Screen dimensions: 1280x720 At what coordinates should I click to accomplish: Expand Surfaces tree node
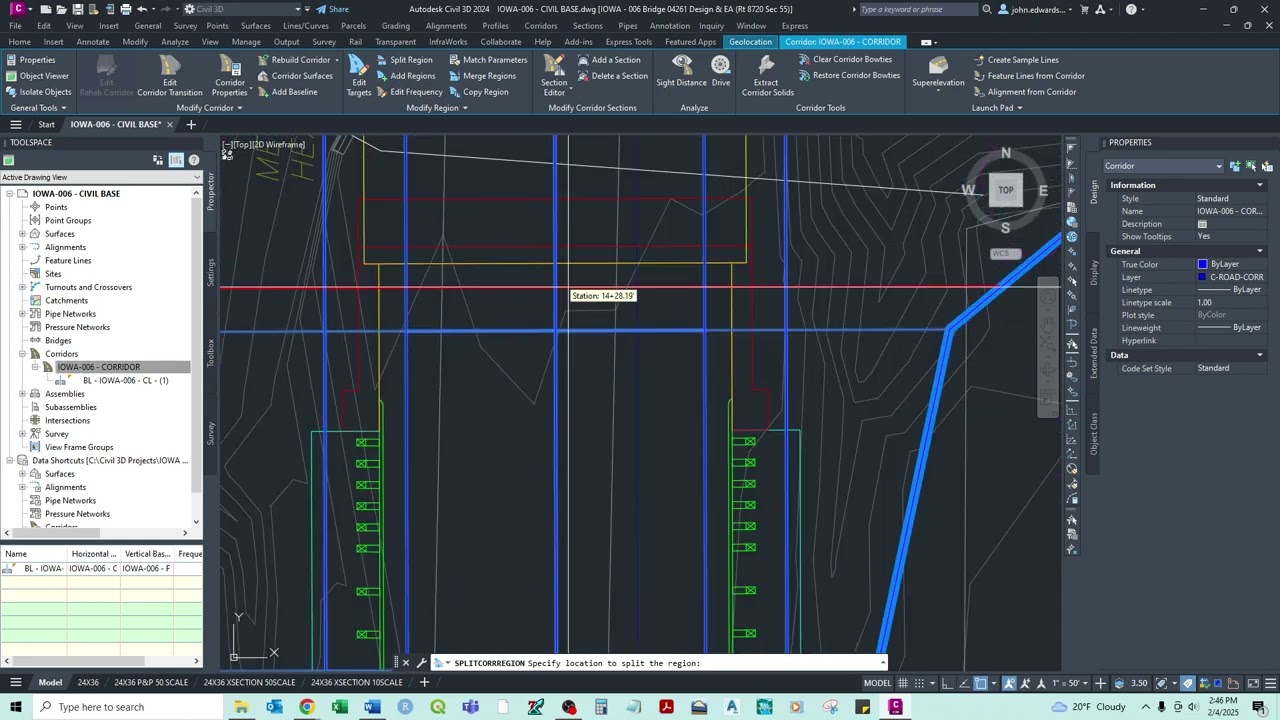22,234
